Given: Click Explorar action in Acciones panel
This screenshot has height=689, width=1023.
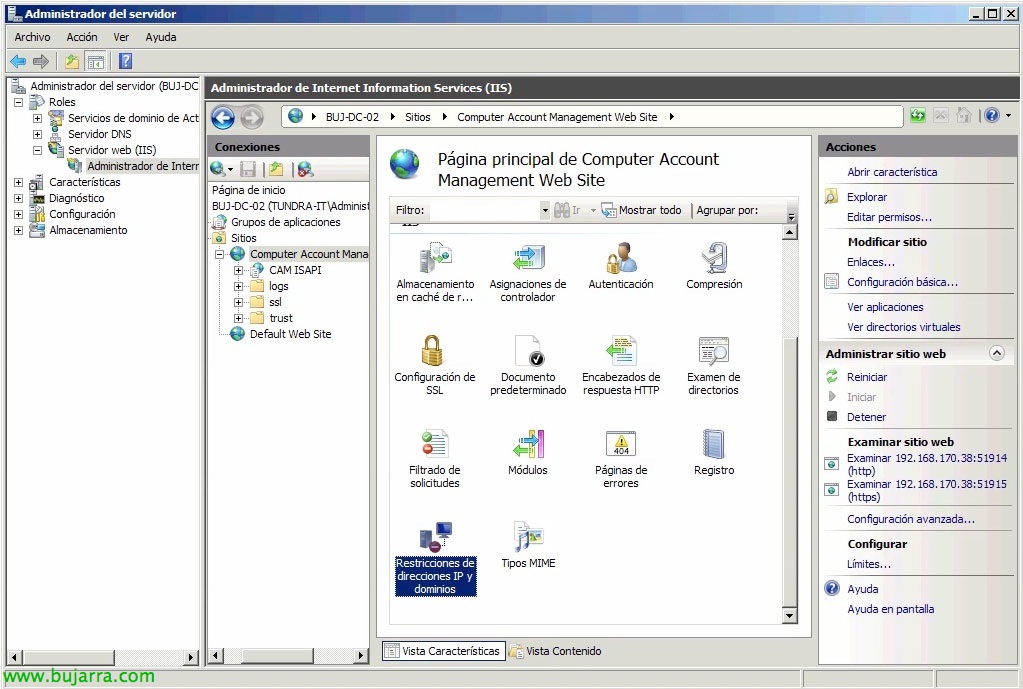Looking at the screenshot, I should tap(867, 197).
